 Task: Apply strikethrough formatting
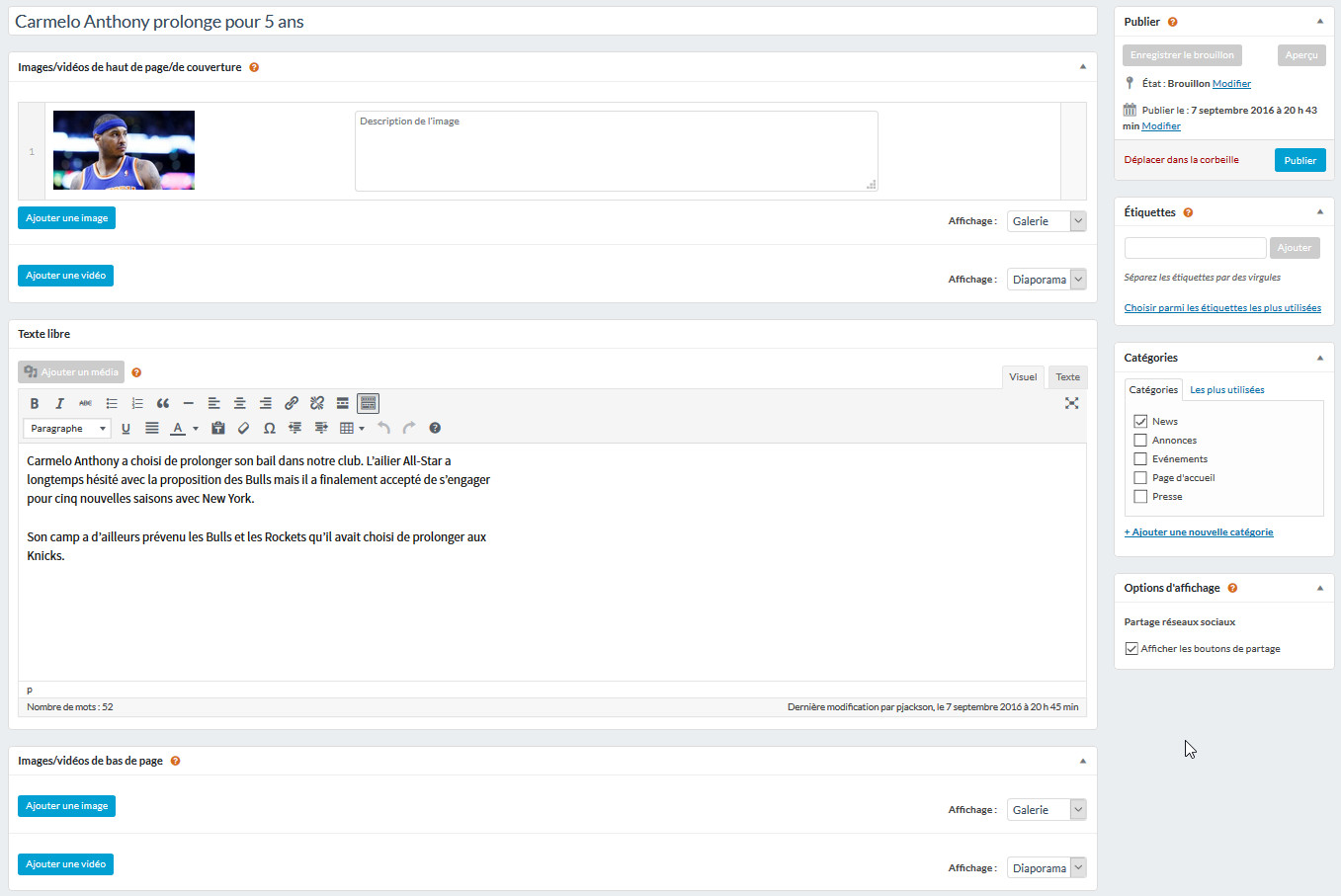(86, 403)
